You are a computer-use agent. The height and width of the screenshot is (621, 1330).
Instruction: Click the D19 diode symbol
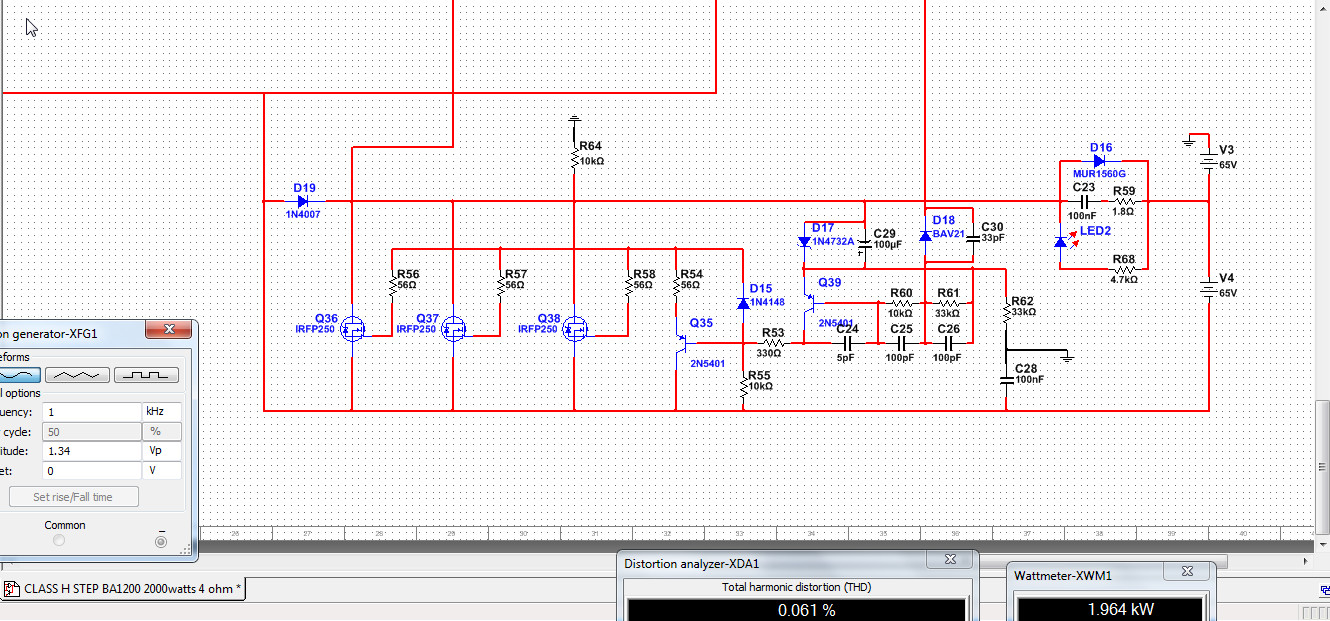(x=303, y=201)
